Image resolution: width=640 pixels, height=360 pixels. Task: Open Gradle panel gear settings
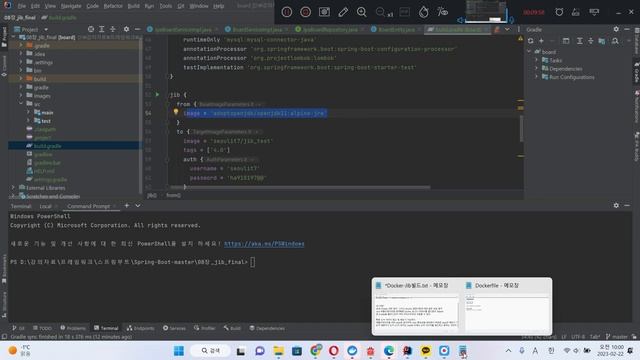[616, 29]
